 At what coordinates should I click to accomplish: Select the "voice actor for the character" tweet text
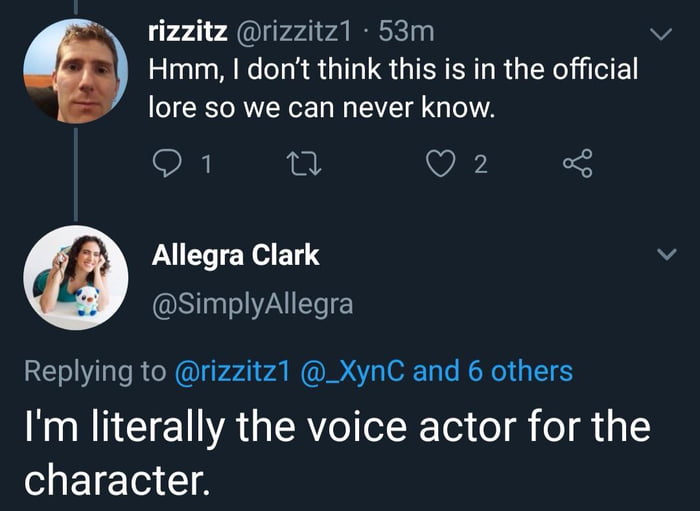click(337, 448)
